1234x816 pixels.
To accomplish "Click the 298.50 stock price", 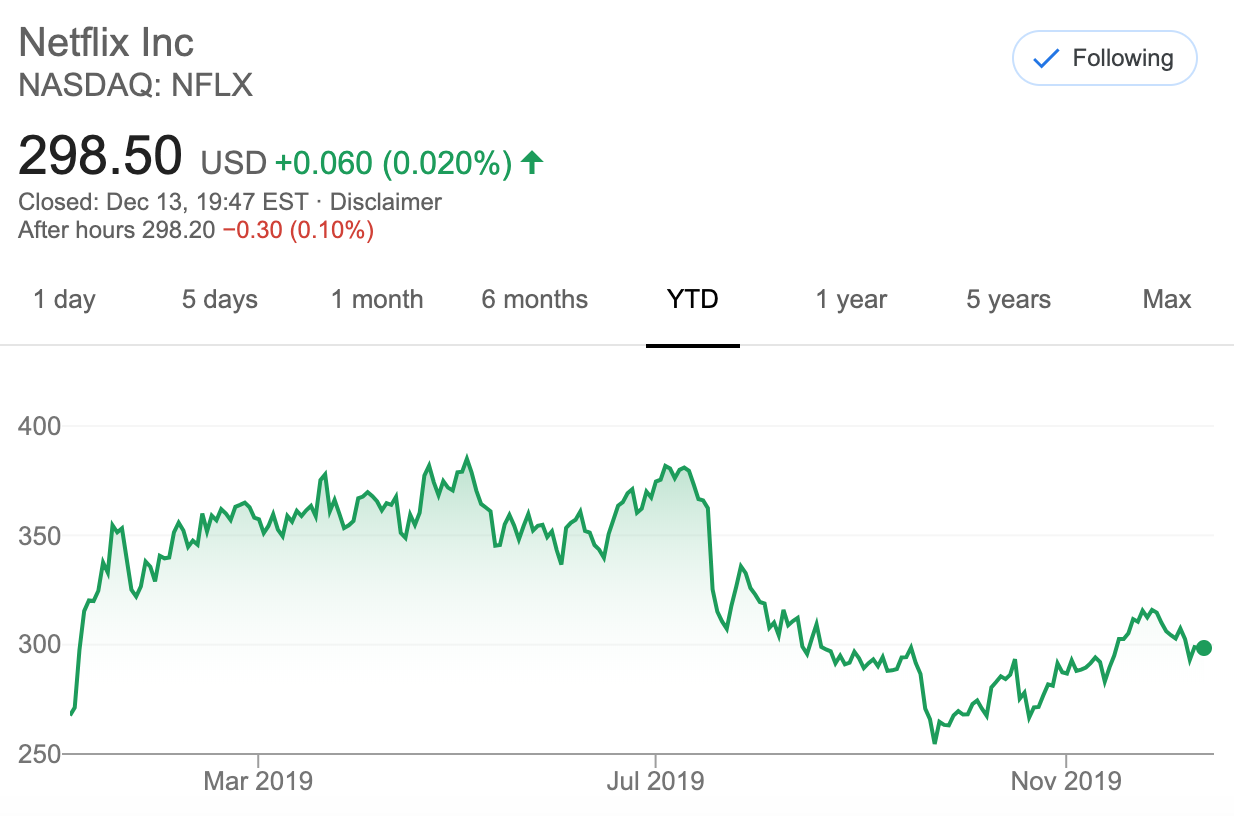I will coord(100,157).
